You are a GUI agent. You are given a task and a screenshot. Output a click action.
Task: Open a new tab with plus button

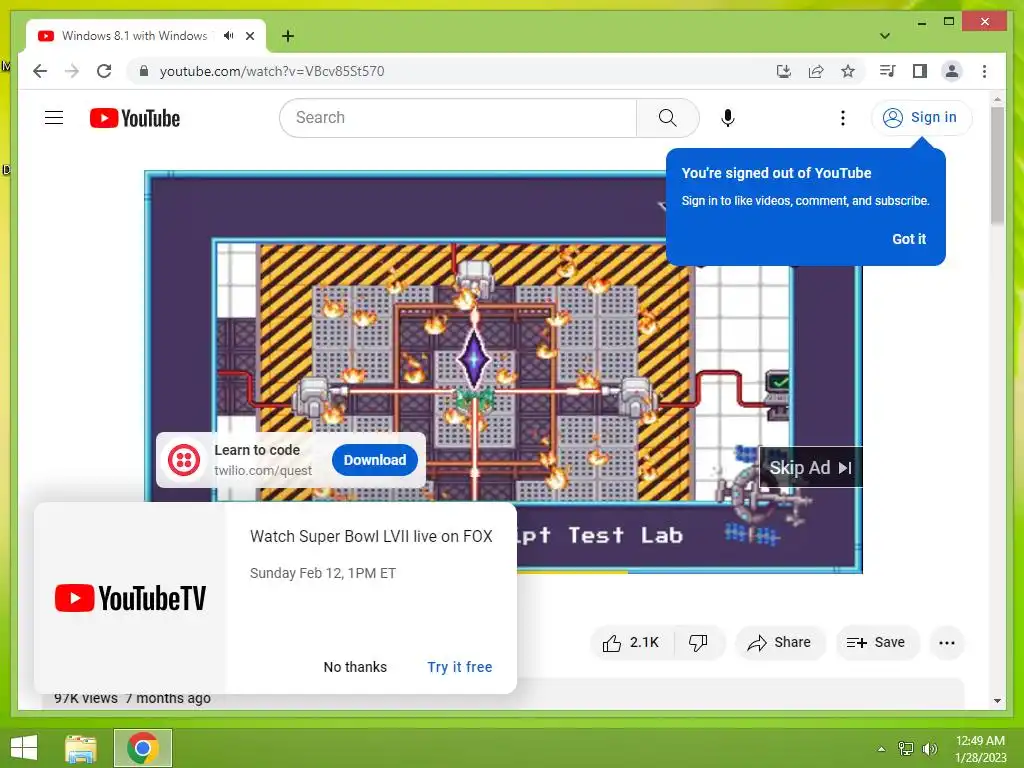click(288, 36)
